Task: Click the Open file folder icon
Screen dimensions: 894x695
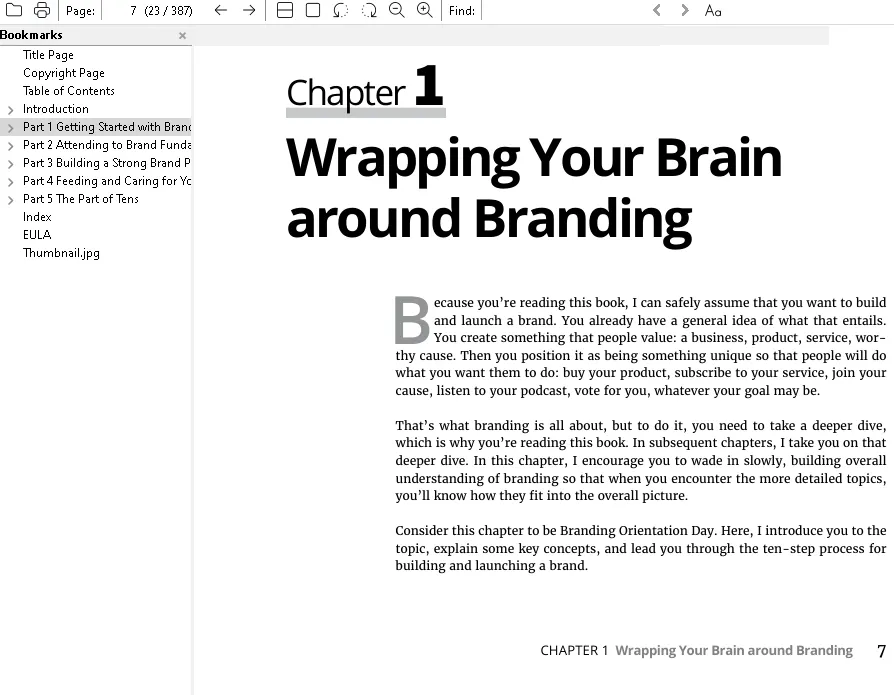Action: click(x=14, y=11)
